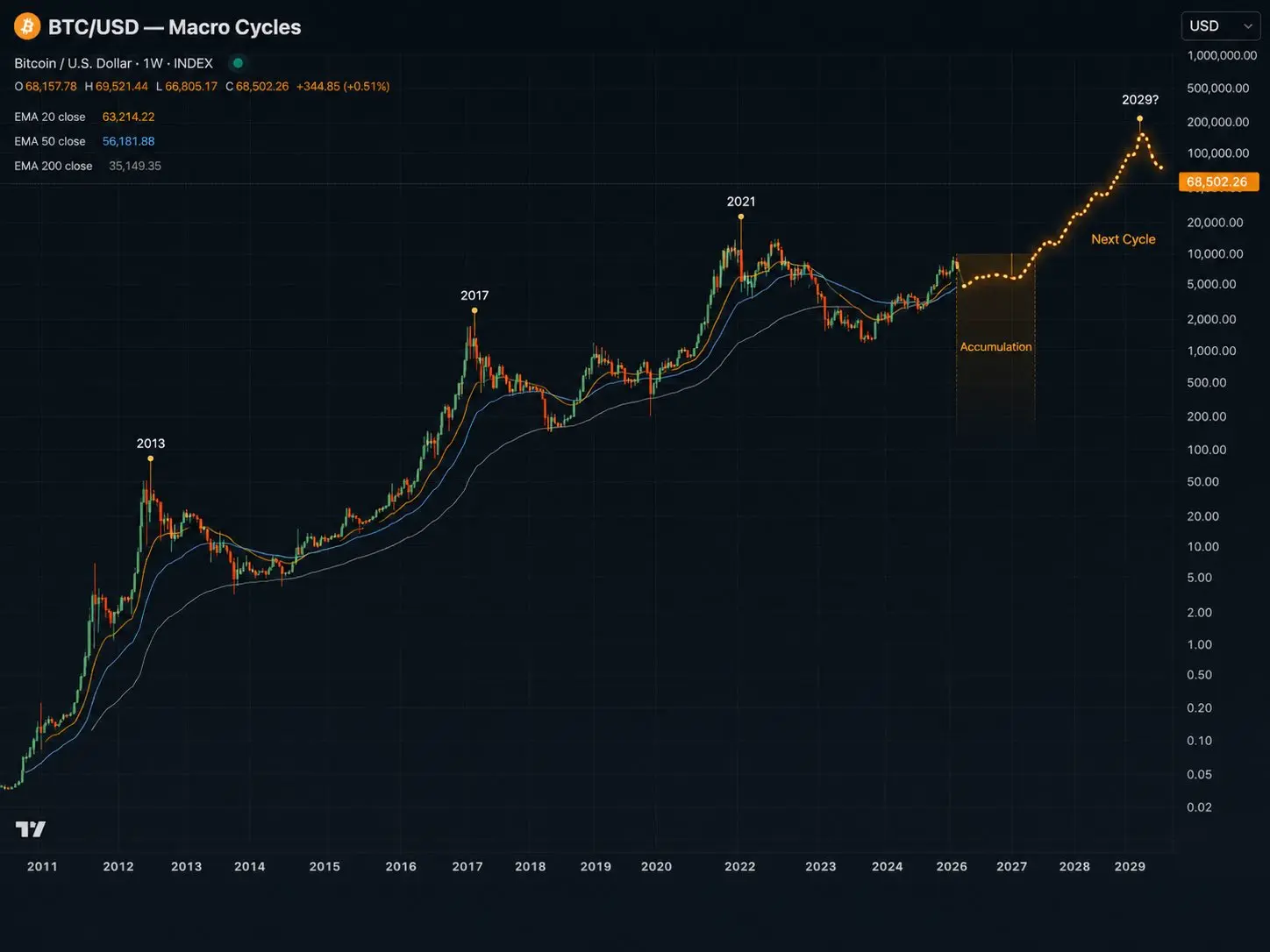
Task: Click the change value +344.85 (+0.51%)
Action: pyautogui.click(x=343, y=87)
